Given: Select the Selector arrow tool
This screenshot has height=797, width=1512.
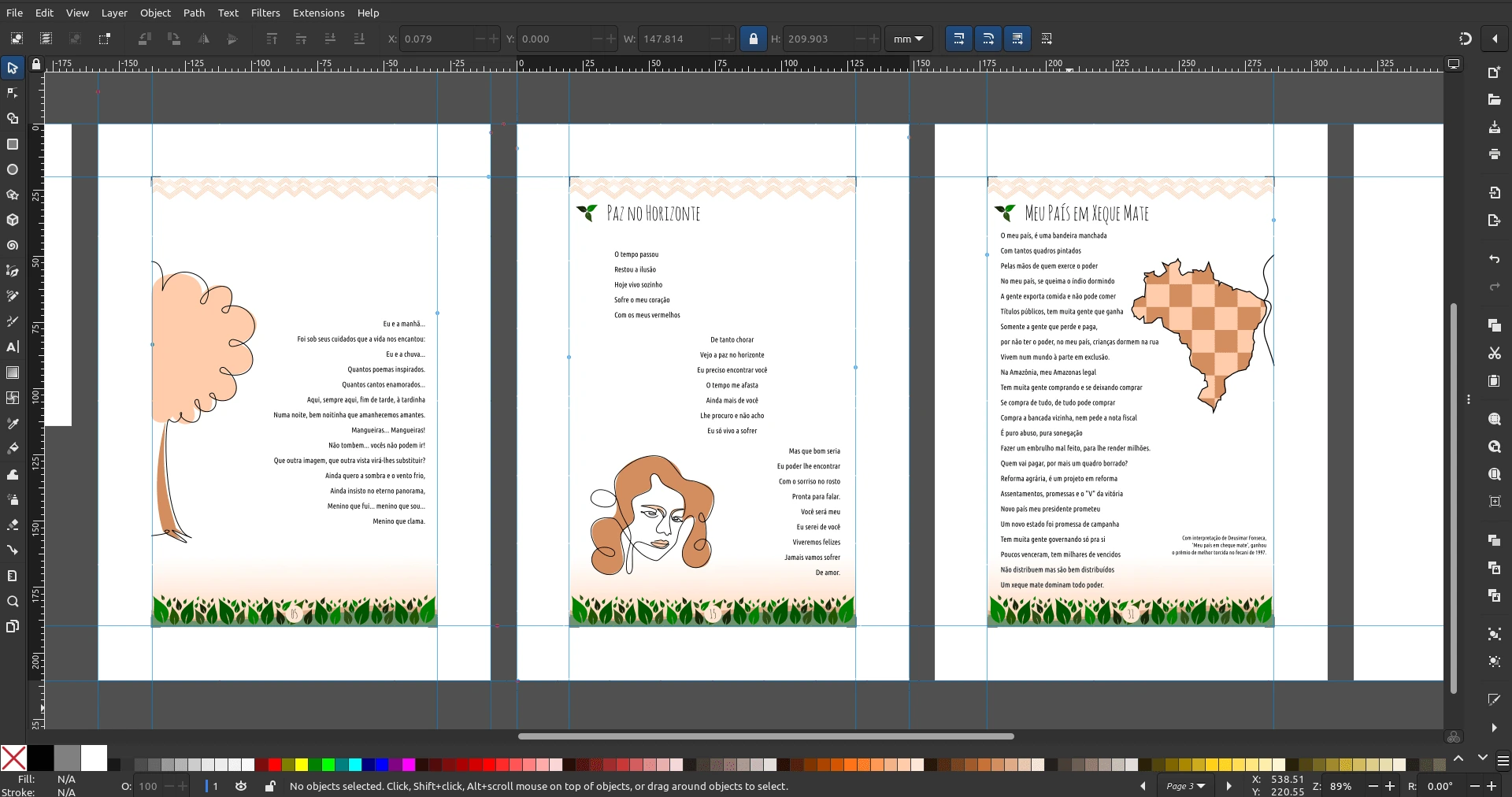Looking at the screenshot, I should 13,68.
